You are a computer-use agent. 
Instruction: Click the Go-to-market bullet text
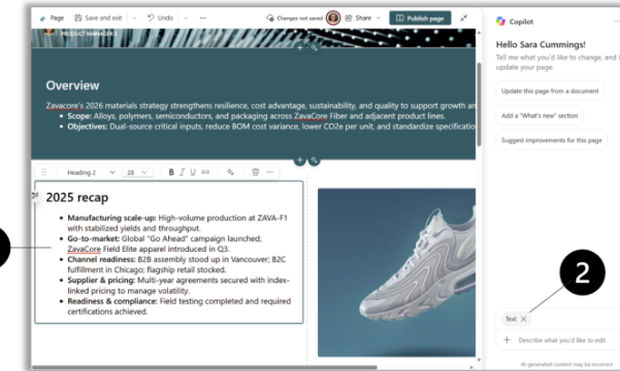(x=164, y=244)
